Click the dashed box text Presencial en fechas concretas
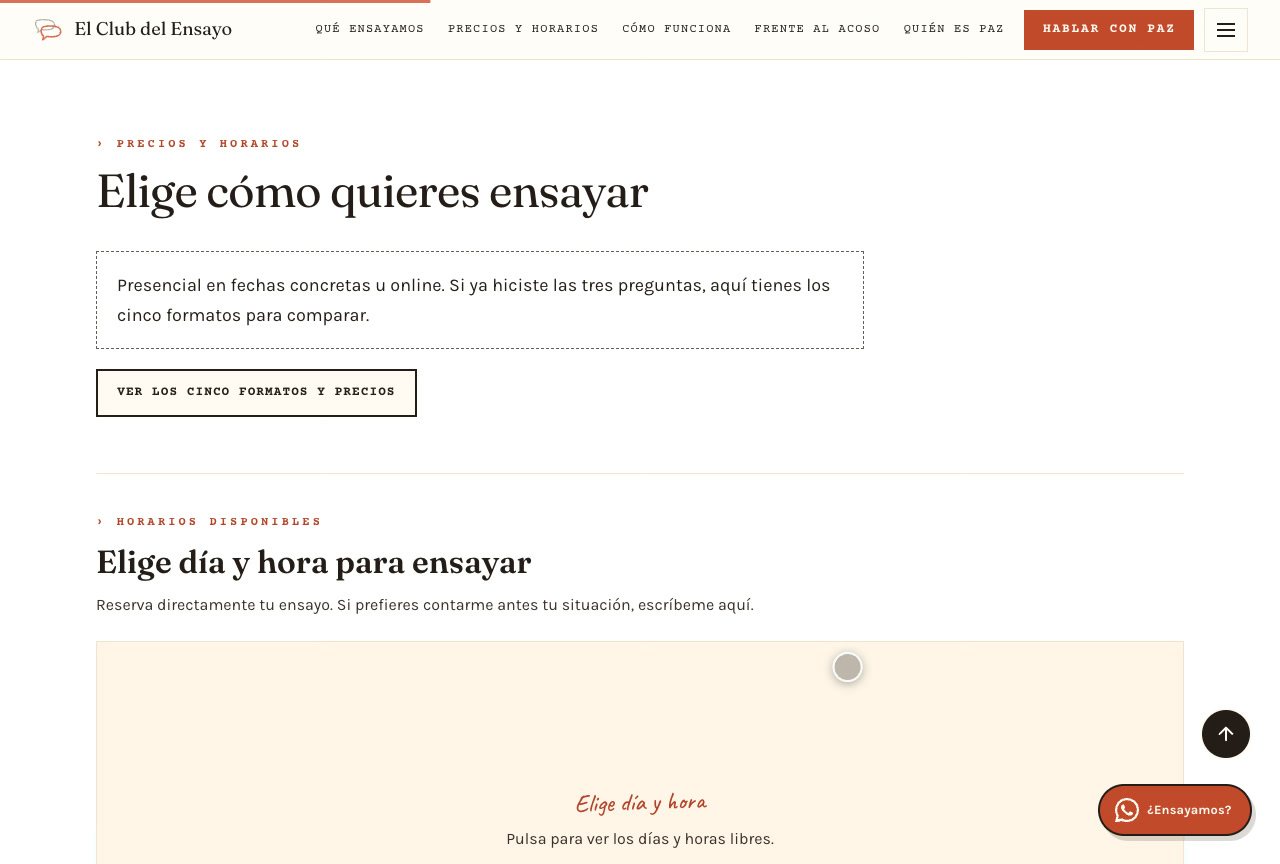The height and width of the screenshot is (864, 1280). (480, 300)
